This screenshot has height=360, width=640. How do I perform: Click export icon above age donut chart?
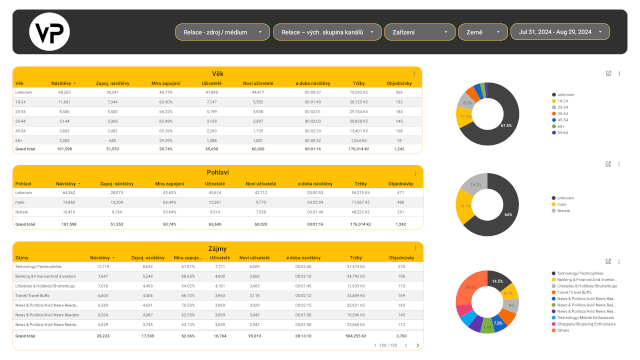point(608,73)
